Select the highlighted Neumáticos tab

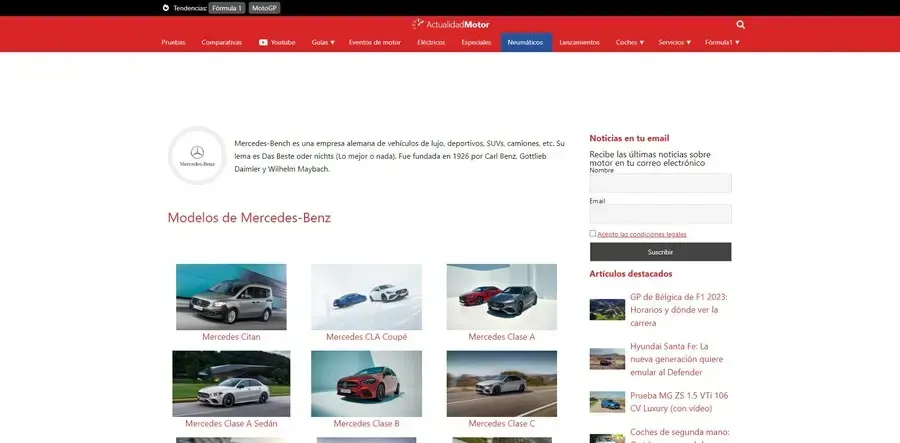pos(526,42)
